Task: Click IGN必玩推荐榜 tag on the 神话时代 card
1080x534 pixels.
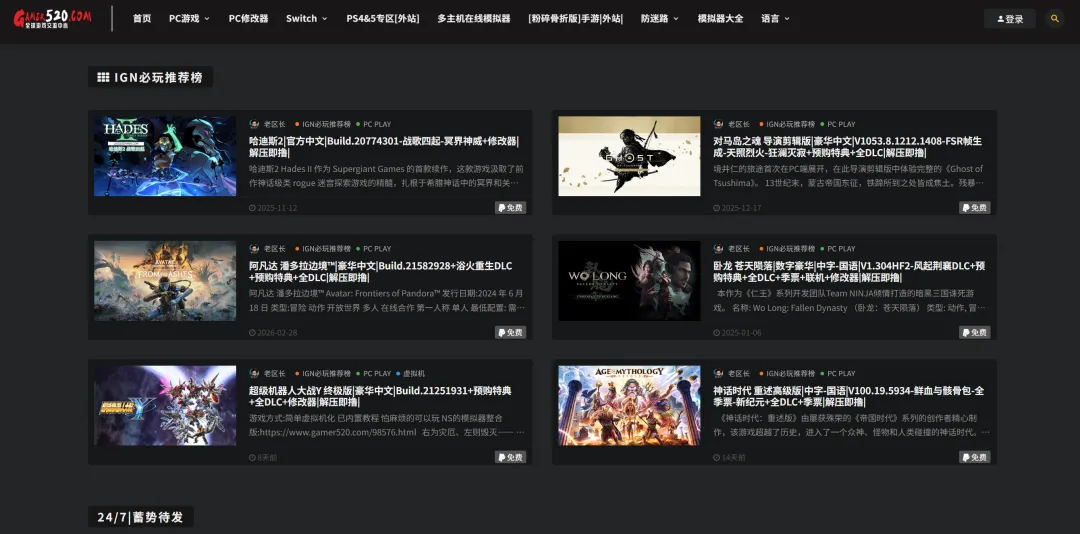Action: tap(787, 373)
